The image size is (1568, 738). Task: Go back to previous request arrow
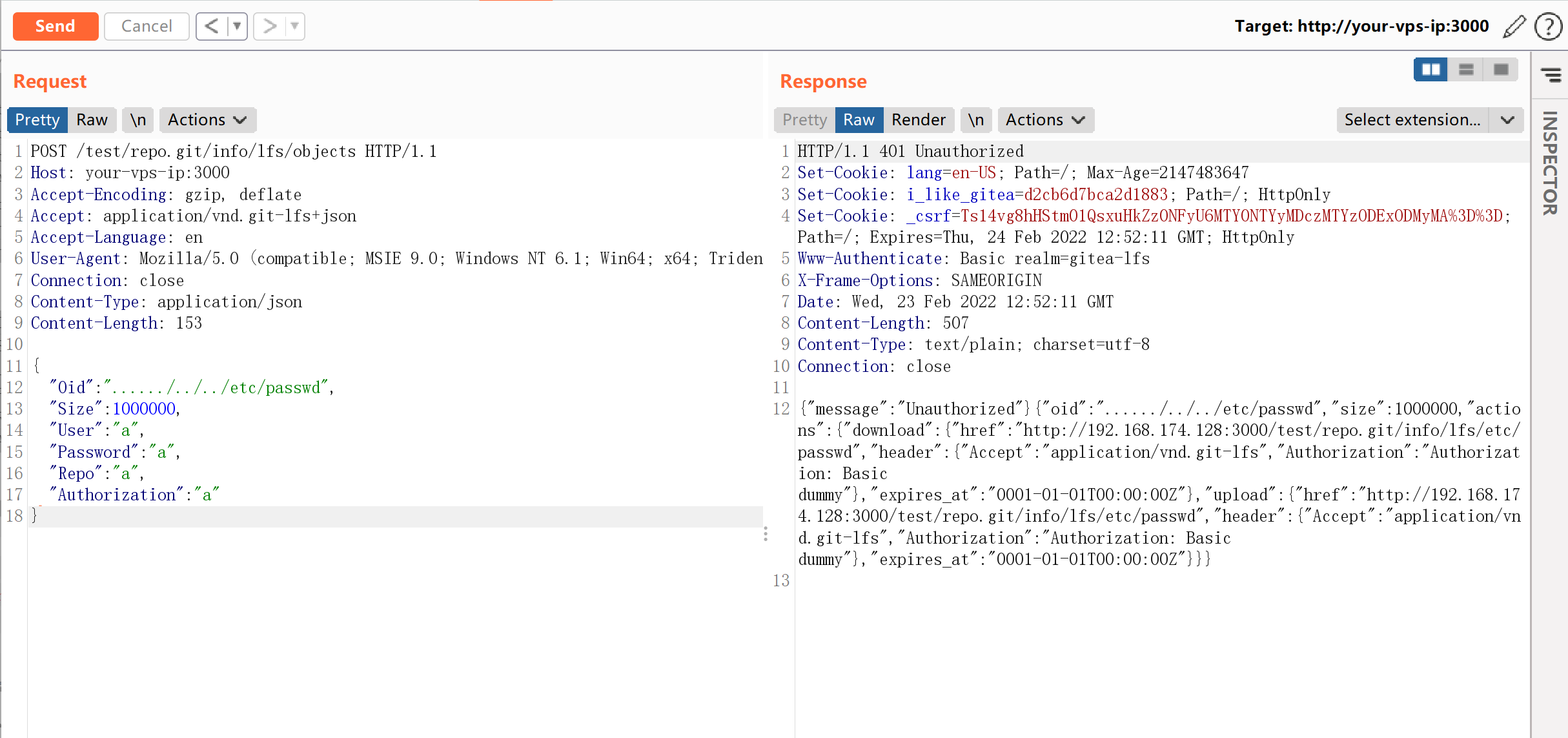point(211,26)
